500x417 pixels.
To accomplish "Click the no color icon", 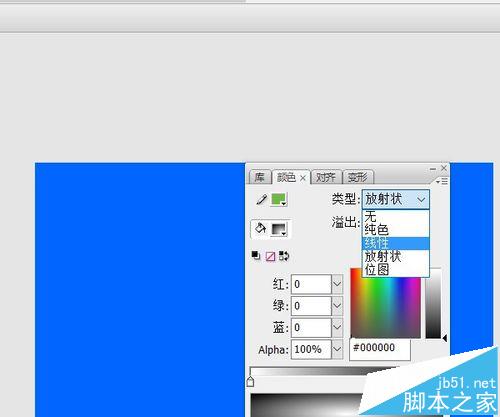I will [x=270, y=256].
